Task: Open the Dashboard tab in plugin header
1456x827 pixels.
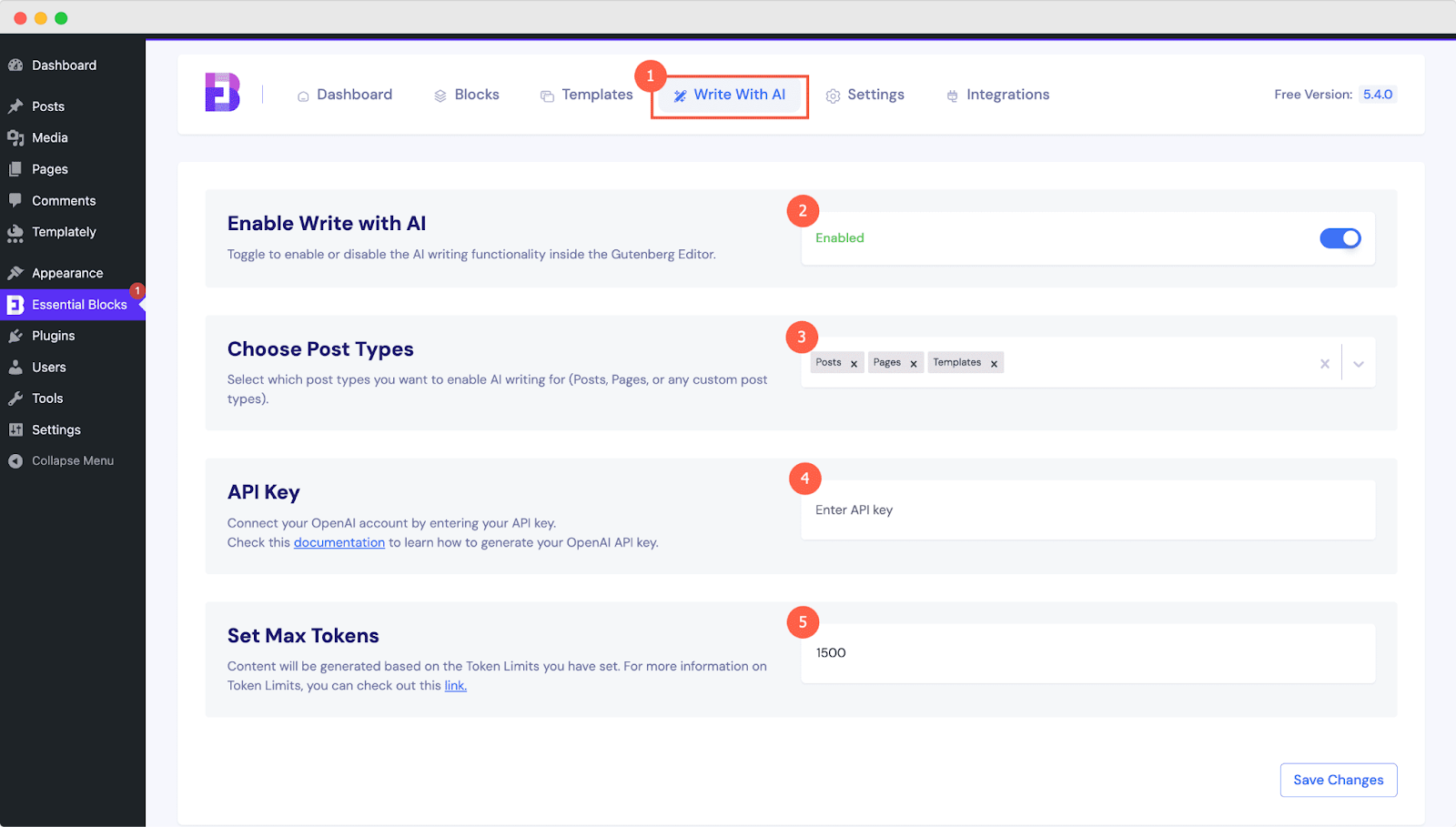Action: (345, 95)
